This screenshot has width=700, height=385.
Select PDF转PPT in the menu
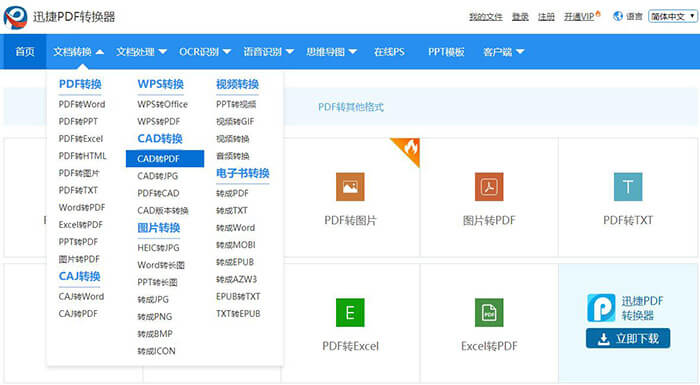click(78, 121)
